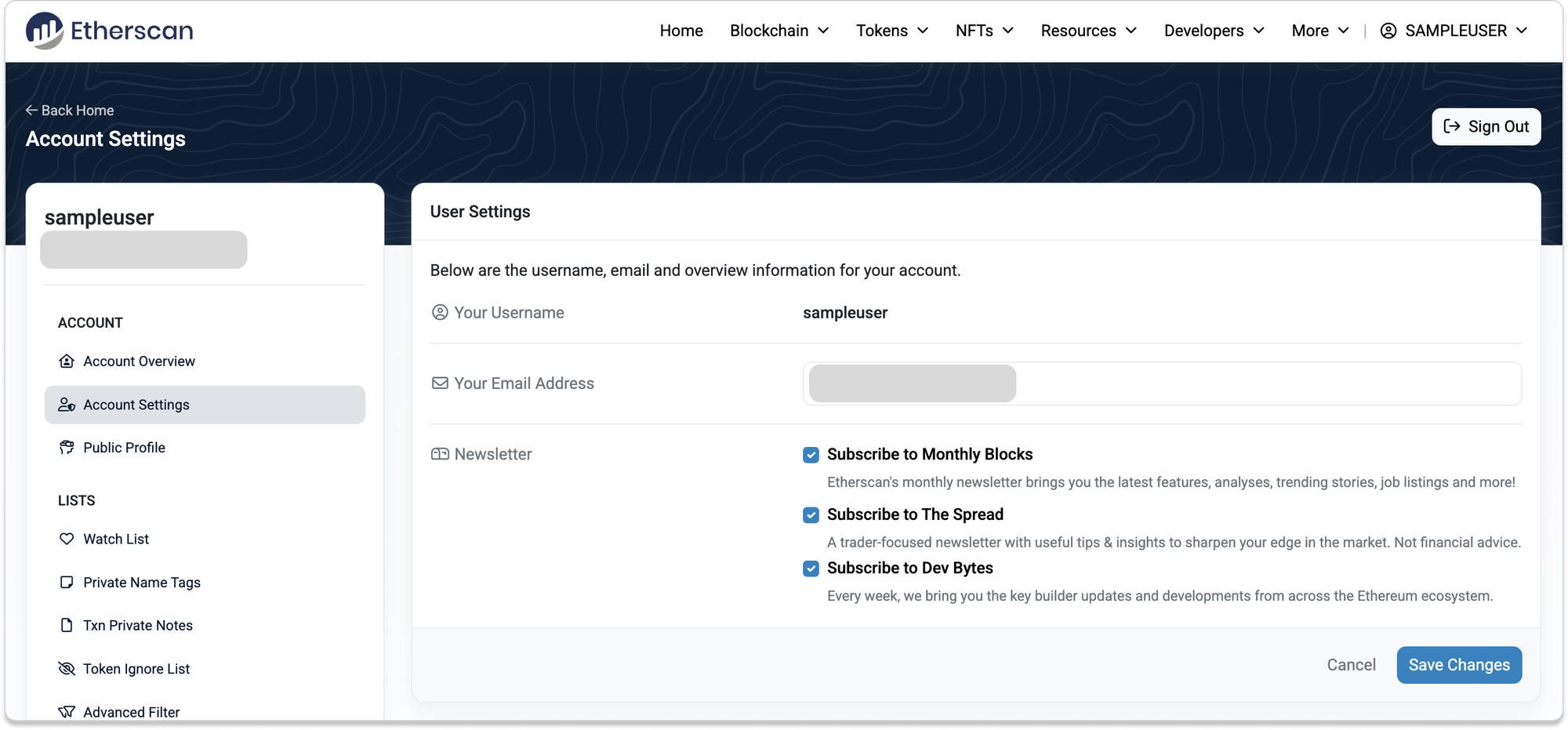
Task: Disable the Subscribe to Dev Bytes checkbox
Action: pos(811,568)
